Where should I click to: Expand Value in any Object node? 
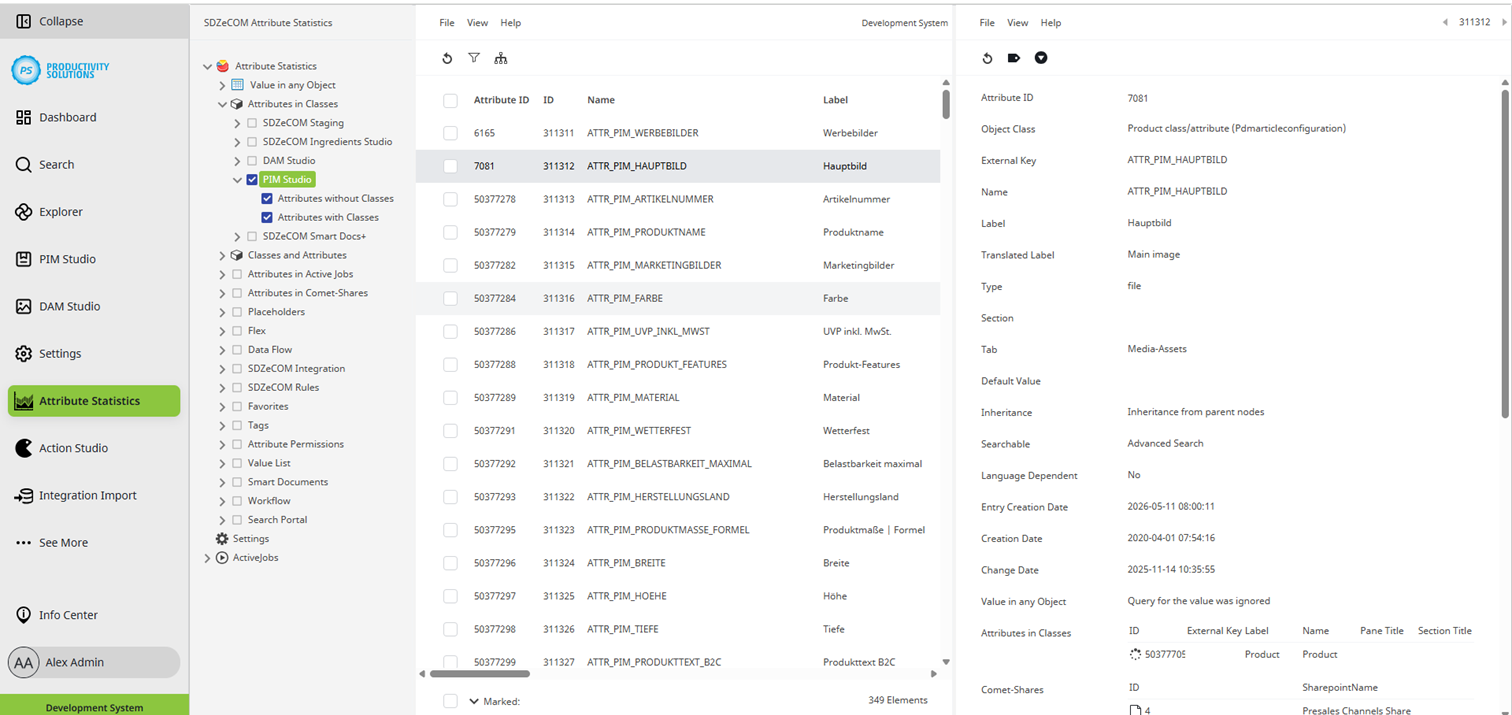(222, 86)
